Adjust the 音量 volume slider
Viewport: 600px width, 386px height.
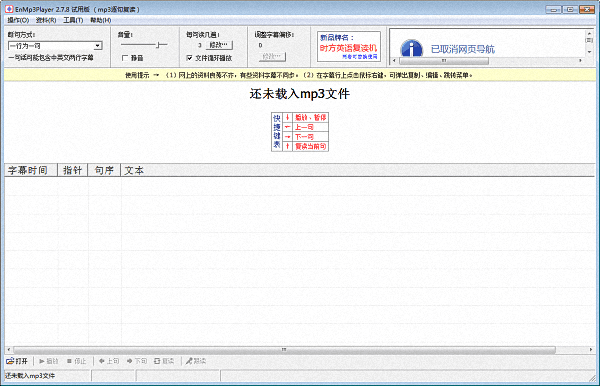[158, 45]
